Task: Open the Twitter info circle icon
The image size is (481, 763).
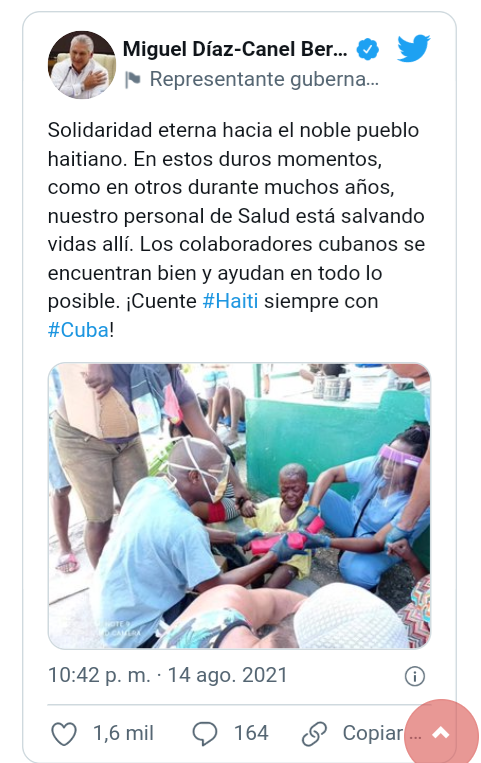Action: tap(415, 676)
